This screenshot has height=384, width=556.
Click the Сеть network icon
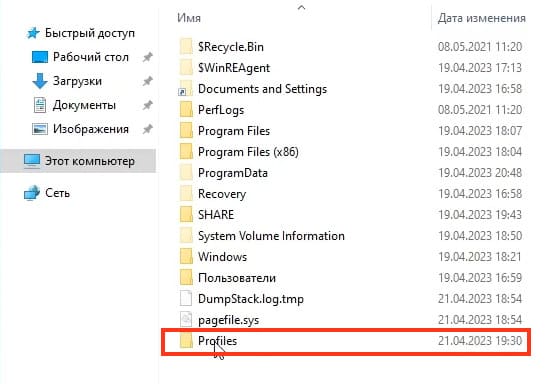(x=32, y=193)
